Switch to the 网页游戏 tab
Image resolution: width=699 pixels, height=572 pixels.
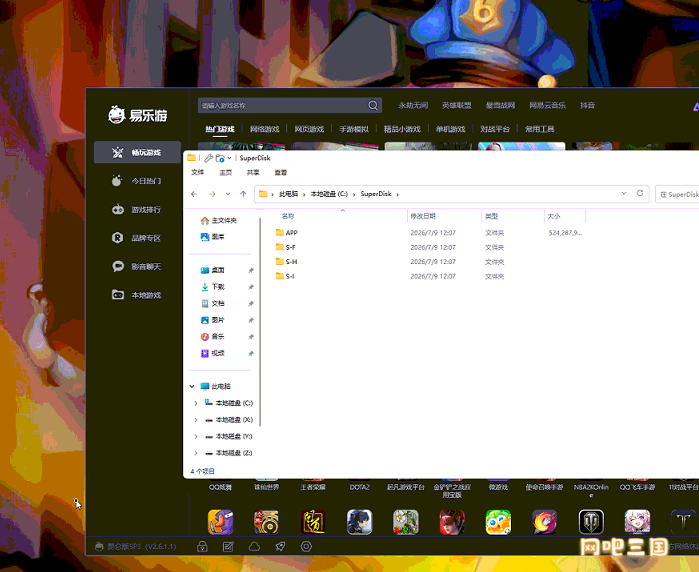click(309, 129)
